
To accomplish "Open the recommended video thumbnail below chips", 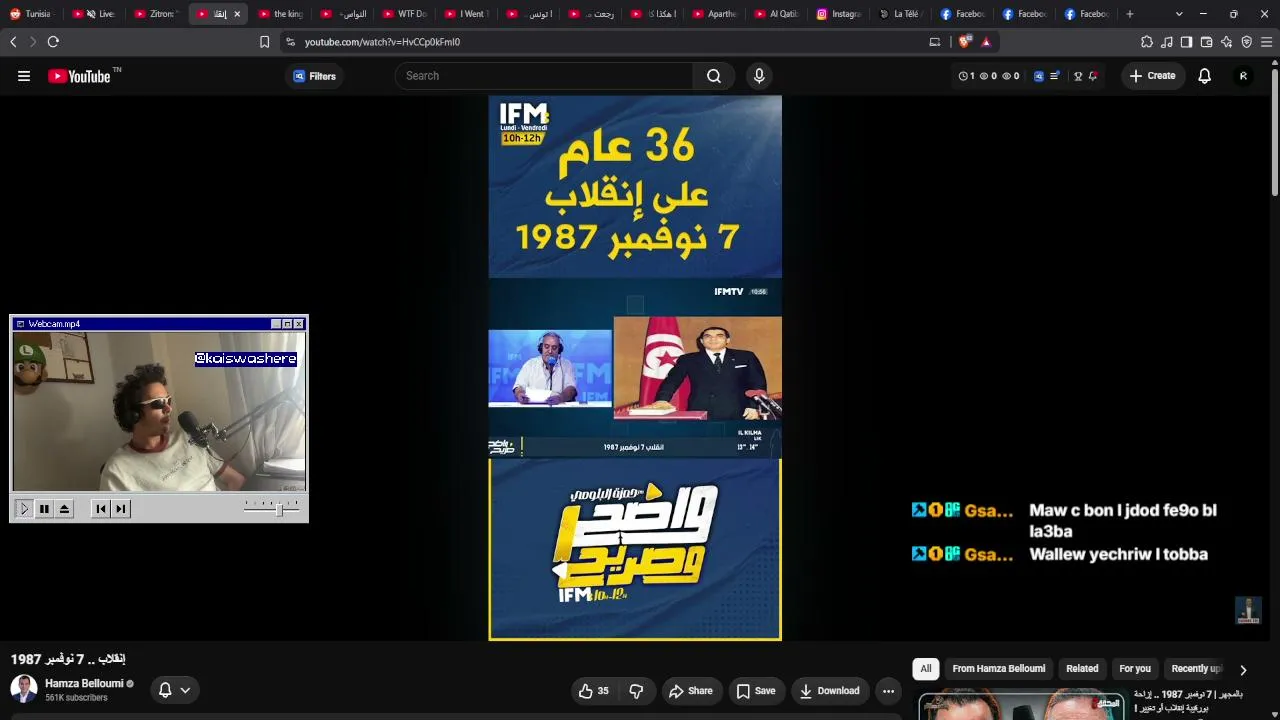I will 1021,704.
